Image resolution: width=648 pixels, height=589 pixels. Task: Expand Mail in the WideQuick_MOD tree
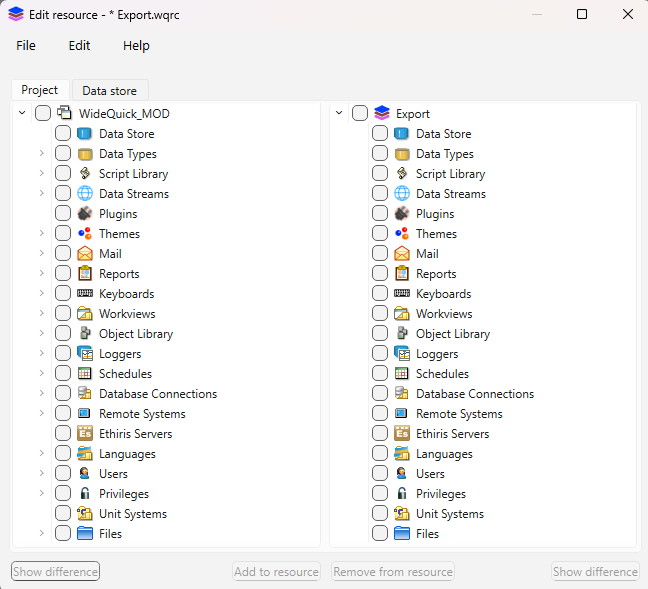coord(42,253)
